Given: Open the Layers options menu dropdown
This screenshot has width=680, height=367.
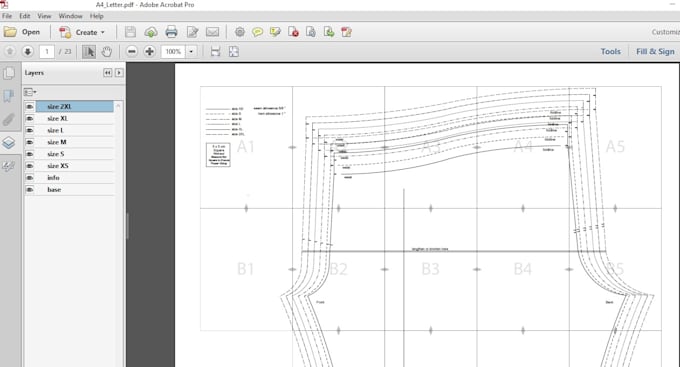Looking at the screenshot, I should pos(30,92).
